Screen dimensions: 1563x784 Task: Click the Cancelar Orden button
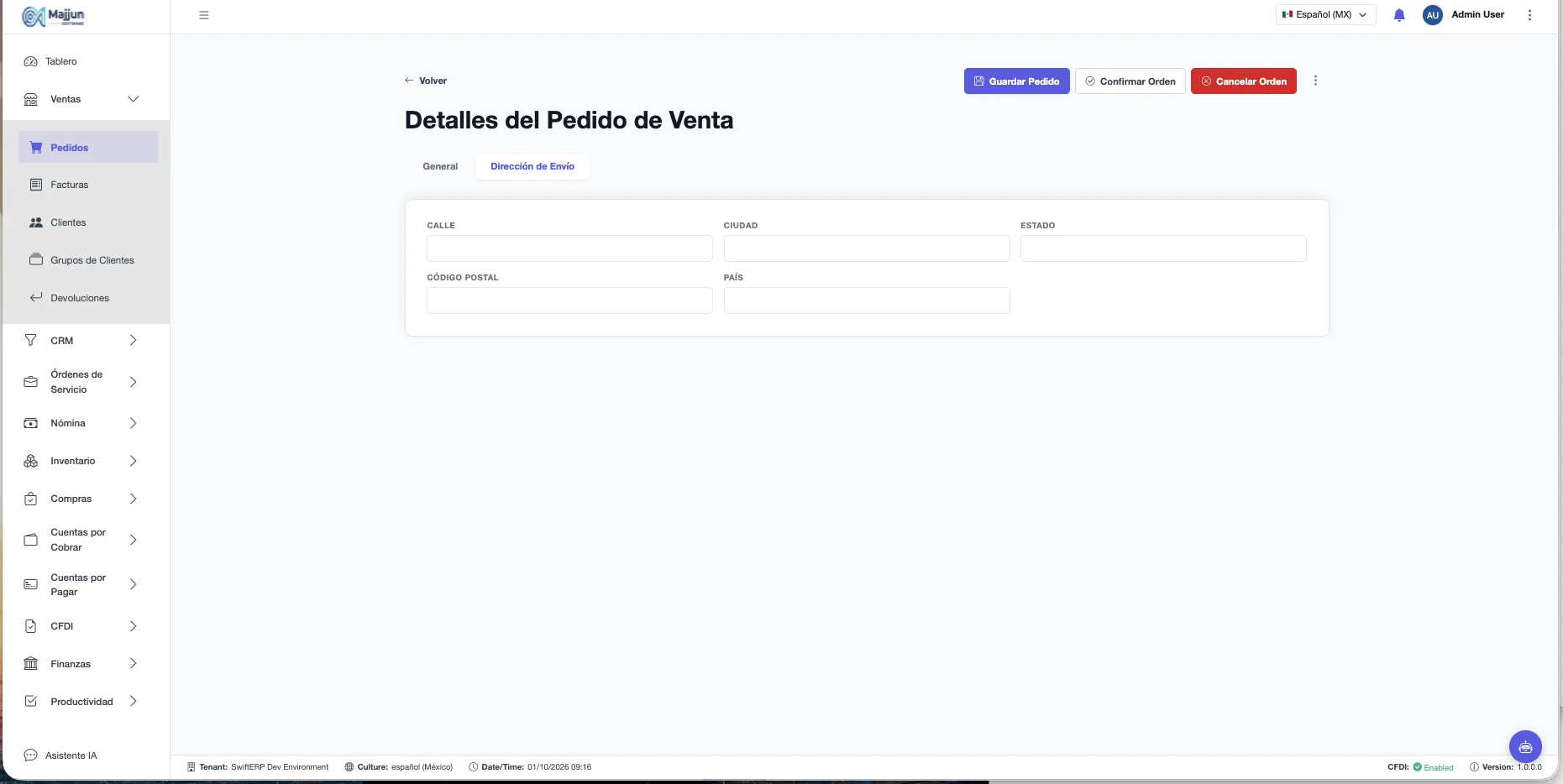point(1244,81)
